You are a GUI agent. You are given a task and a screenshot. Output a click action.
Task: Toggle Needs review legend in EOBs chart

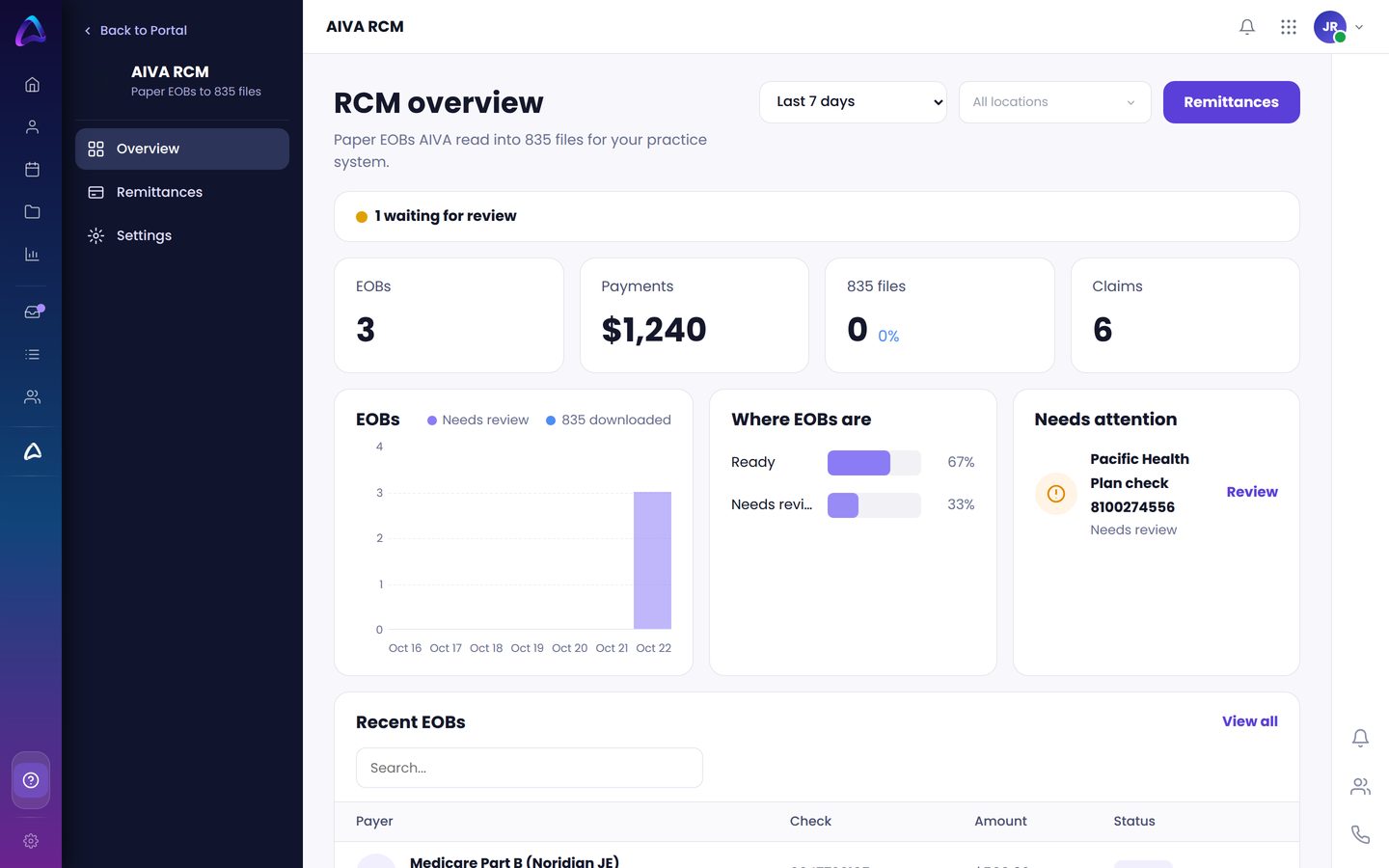click(x=477, y=420)
